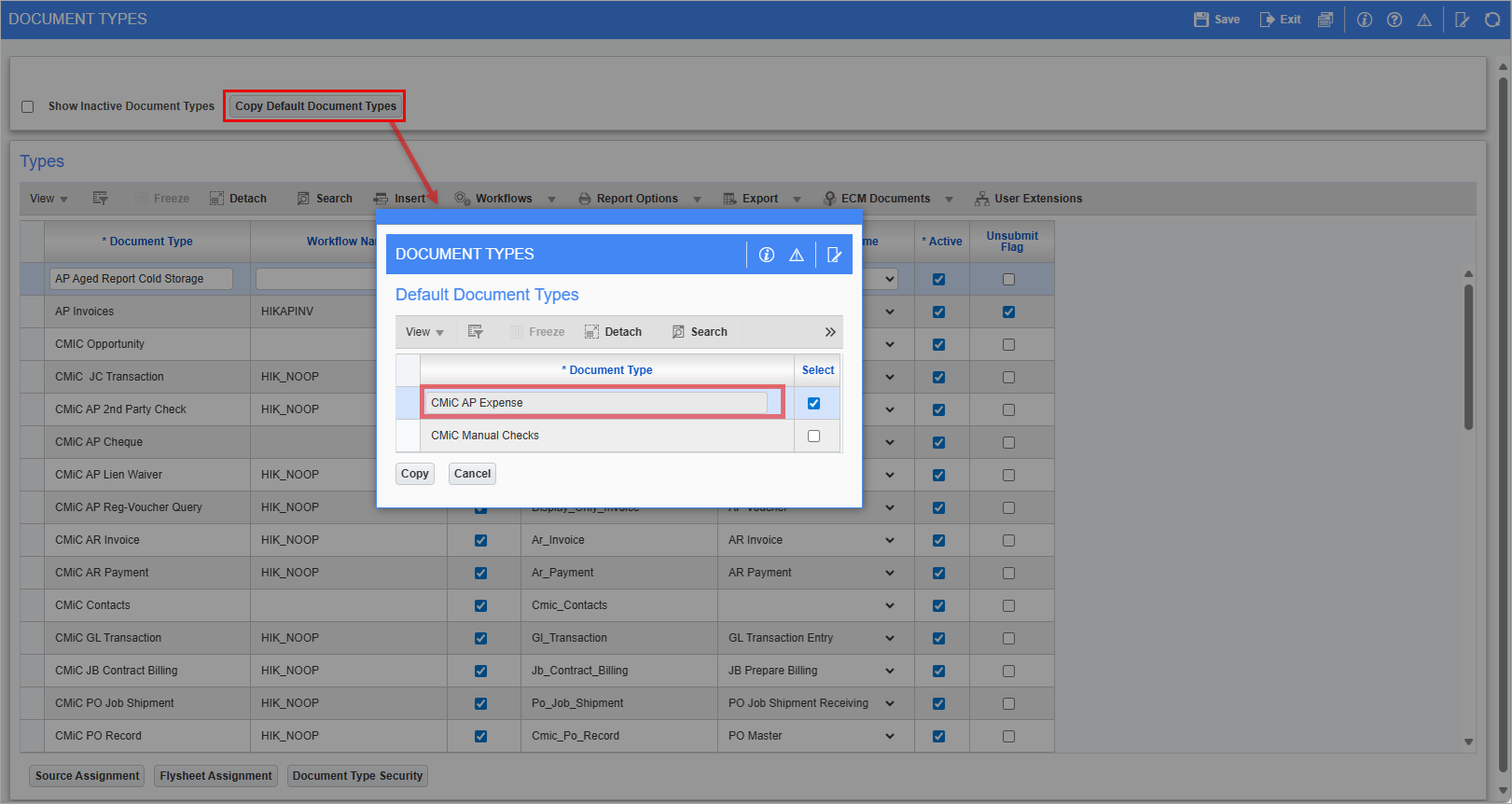Click the Types table scroll down arrow
This screenshot has height=804, width=1512.
pyautogui.click(x=1468, y=742)
